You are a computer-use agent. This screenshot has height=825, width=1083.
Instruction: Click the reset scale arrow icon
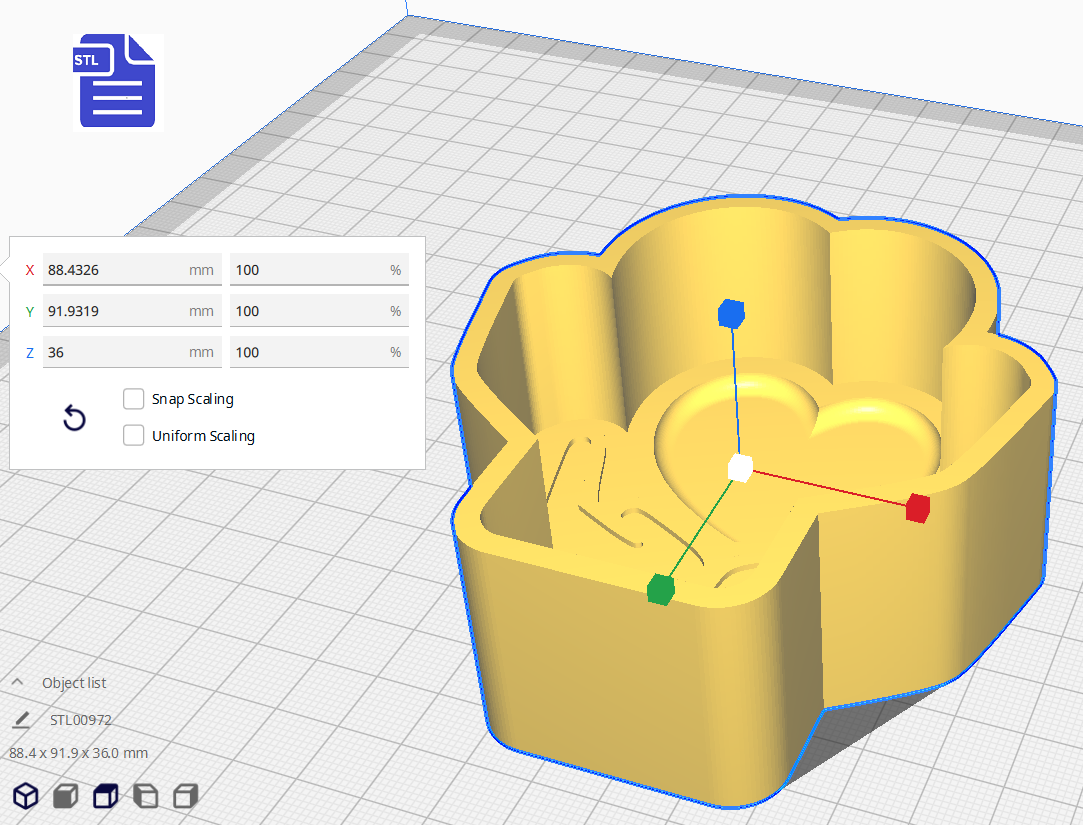[74, 418]
